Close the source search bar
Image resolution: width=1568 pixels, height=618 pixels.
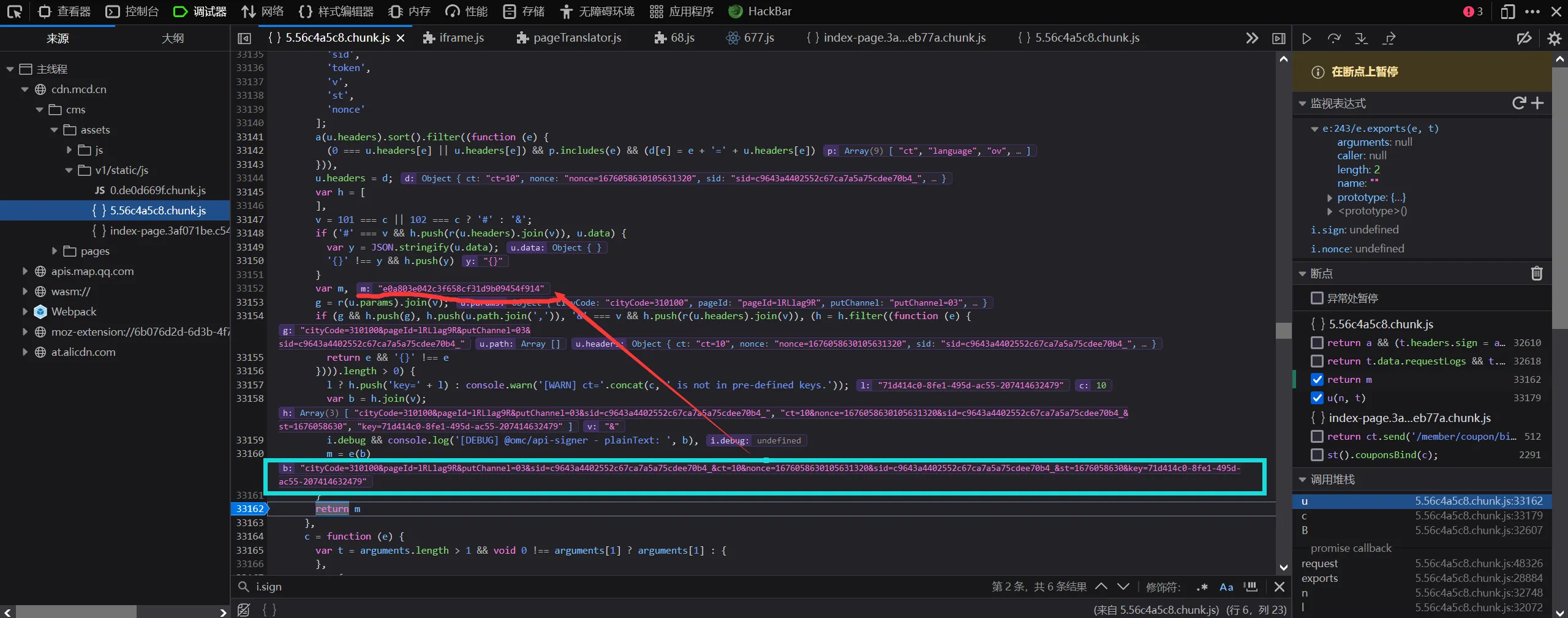(x=1280, y=587)
